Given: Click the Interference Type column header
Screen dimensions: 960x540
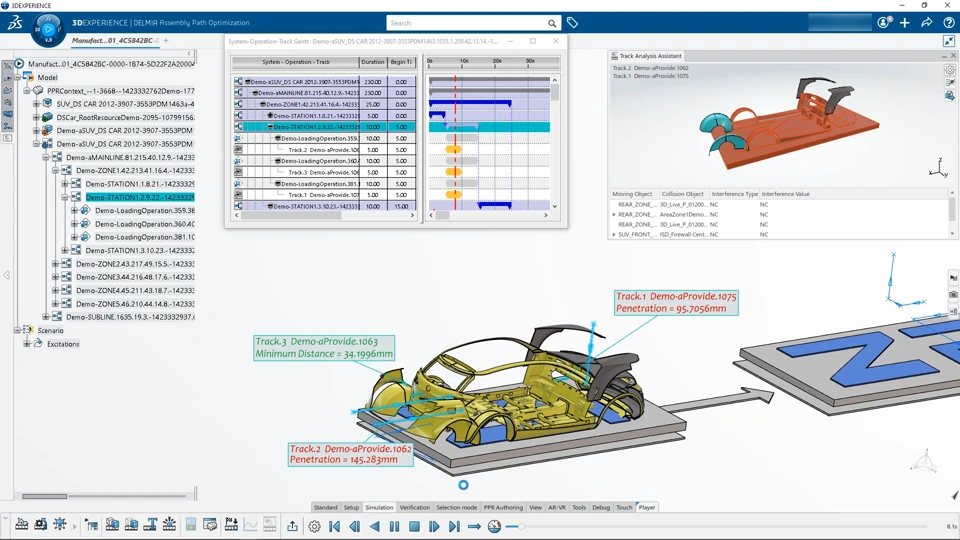Looking at the screenshot, I should 734,194.
